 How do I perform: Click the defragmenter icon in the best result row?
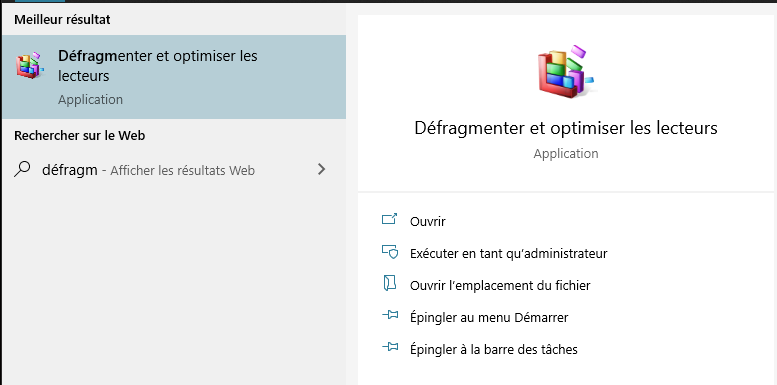pyautogui.click(x=30, y=65)
